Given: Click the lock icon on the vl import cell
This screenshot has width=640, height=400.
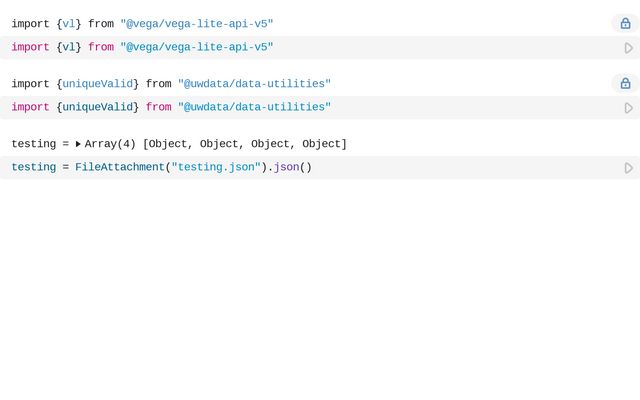Looking at the screenshot, I should point(625,23).
